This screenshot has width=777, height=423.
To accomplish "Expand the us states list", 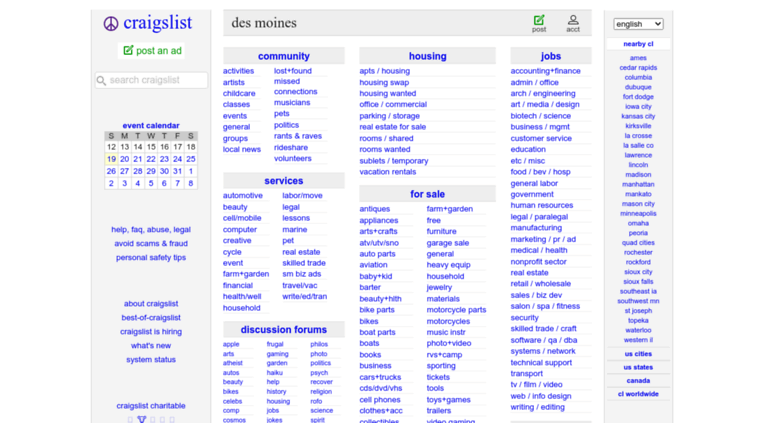I will tap(638, 367).
